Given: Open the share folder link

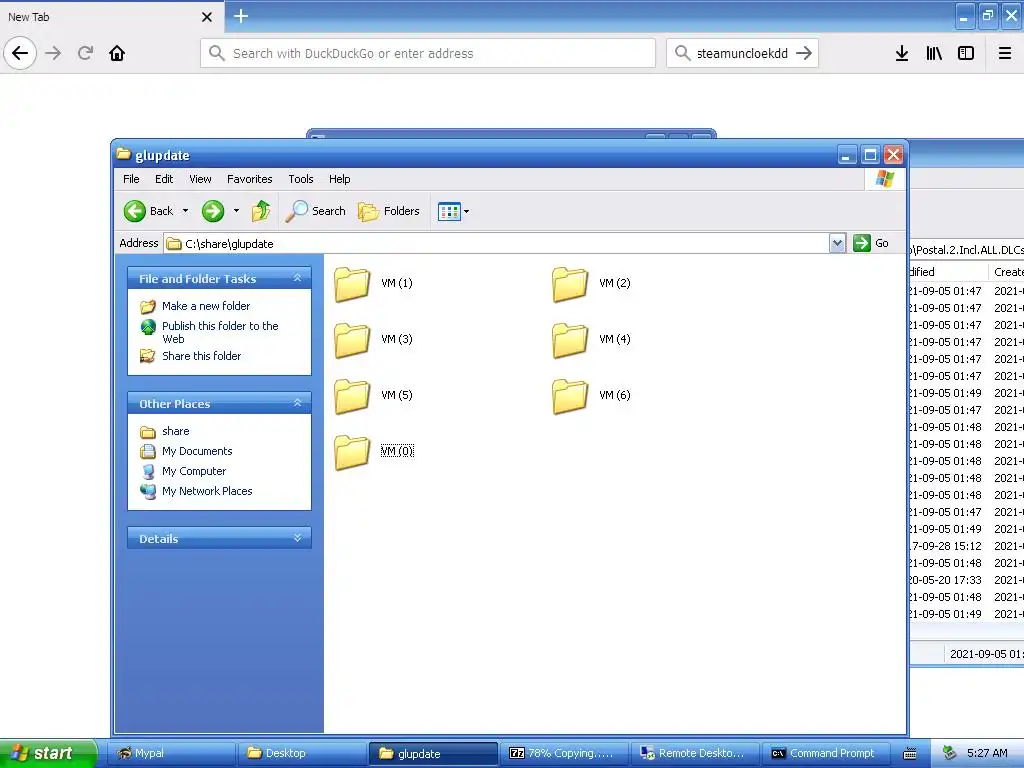Looking at the screenshot, I should 175,431.
